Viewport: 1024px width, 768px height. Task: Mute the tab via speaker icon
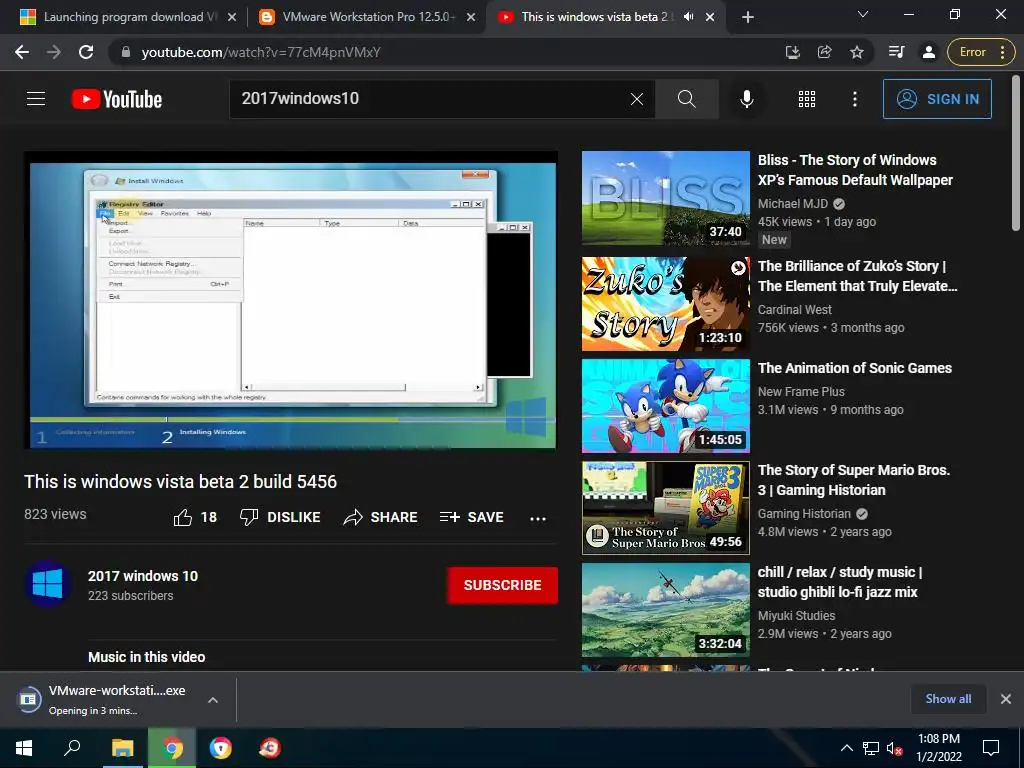click(688, 17)
